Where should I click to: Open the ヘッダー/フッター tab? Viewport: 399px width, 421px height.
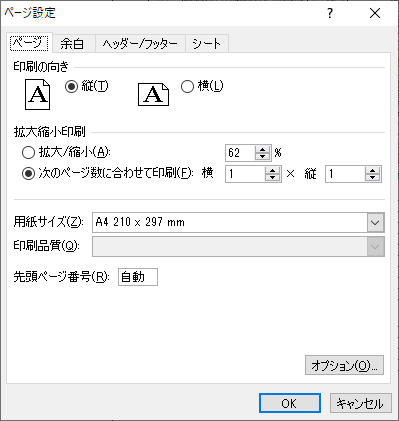[x=140, y=44]
